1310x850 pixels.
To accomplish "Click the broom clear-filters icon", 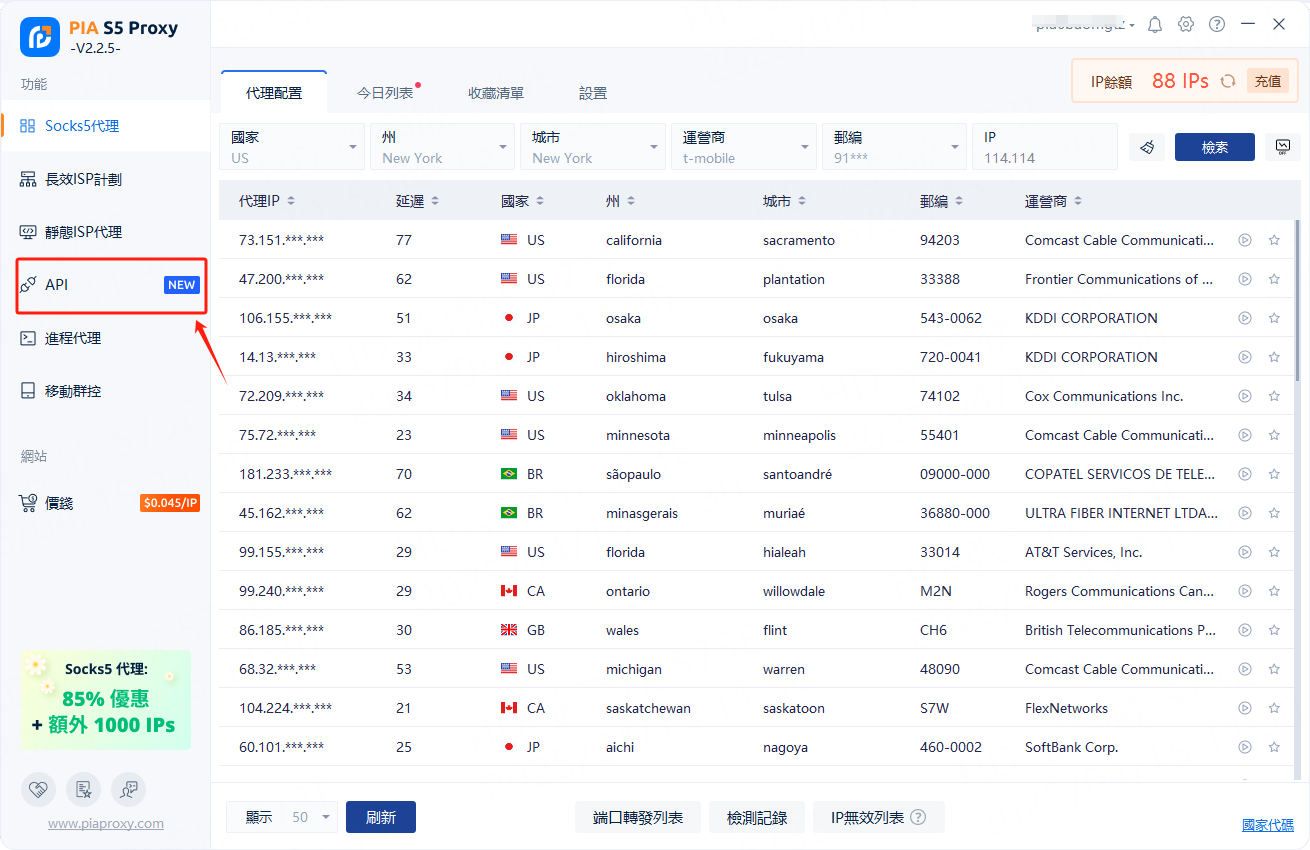I will pyautogui.click(x=1147, y=147).
